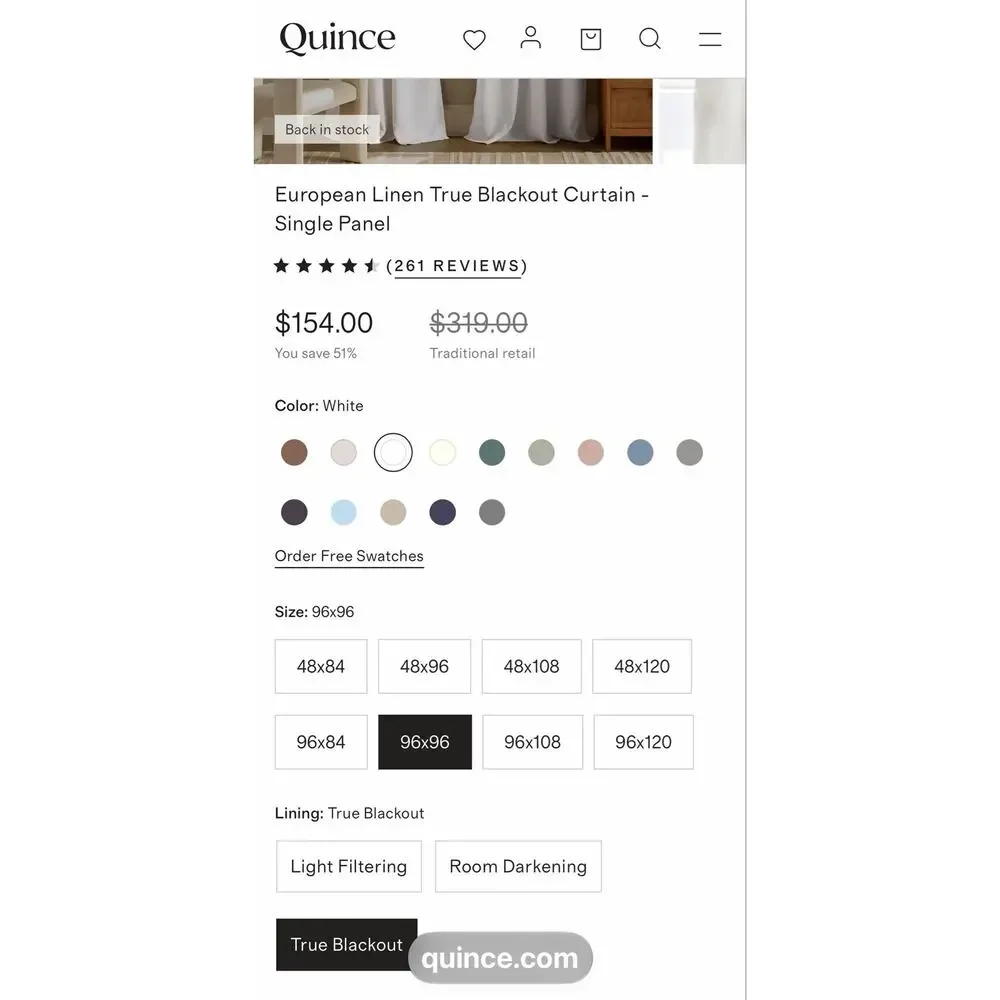Click the star rating icons
Screen dimensions: 1000x1000
point(326,266)
